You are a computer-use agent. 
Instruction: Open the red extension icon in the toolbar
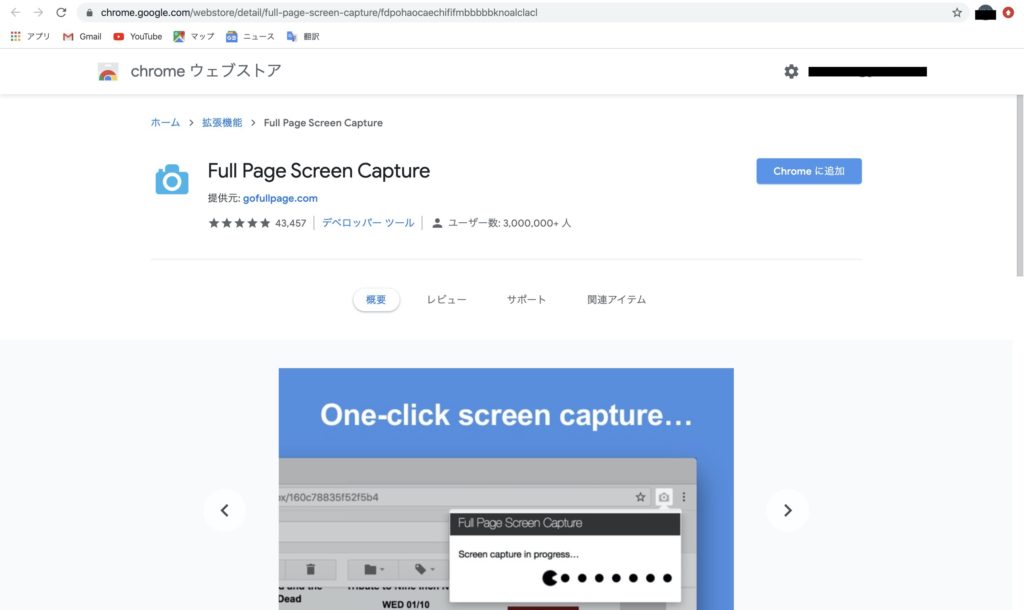(1008, 12)
